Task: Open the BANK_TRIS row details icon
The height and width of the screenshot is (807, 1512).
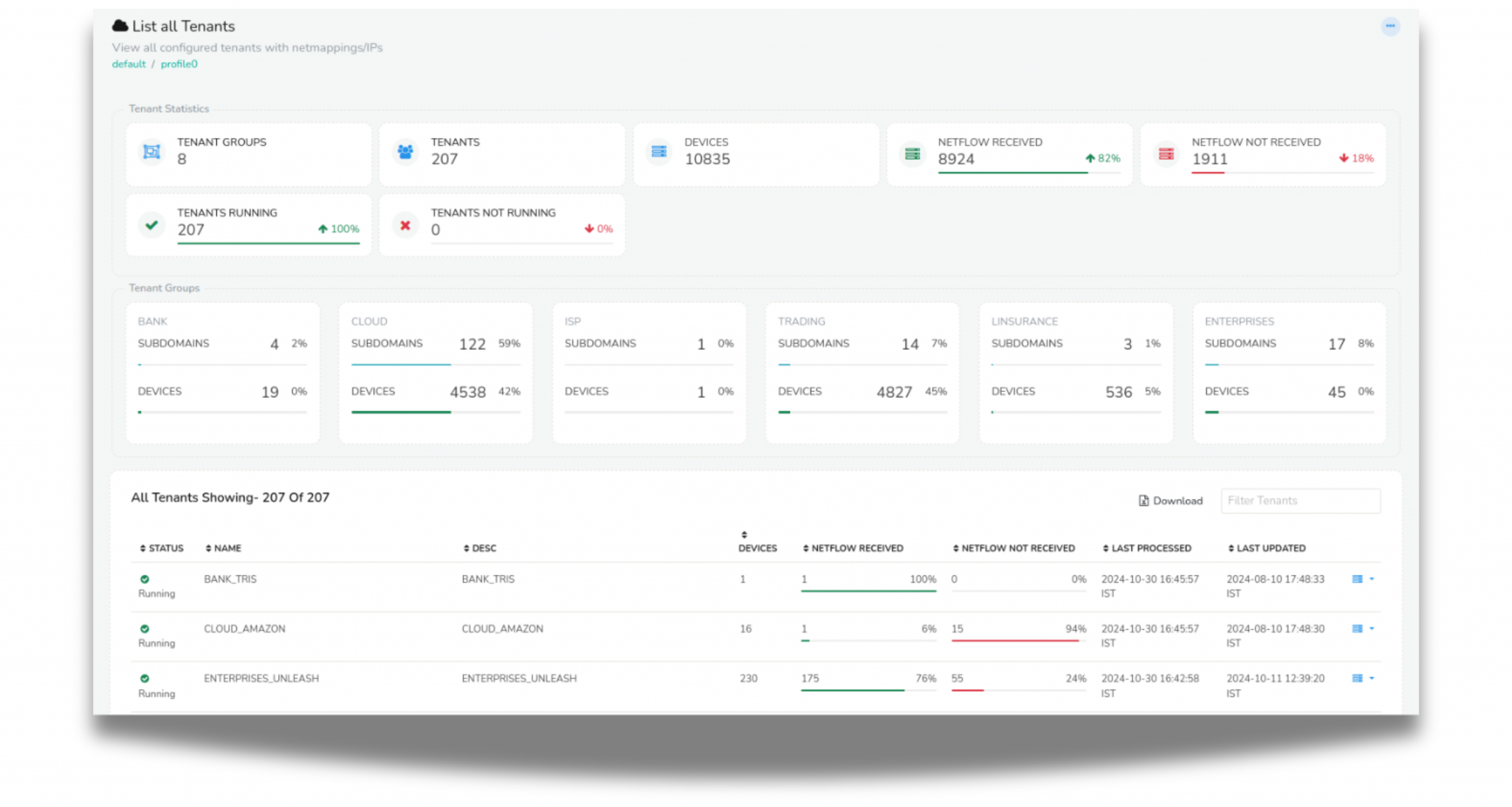Action: click(x=1357, y=580)
